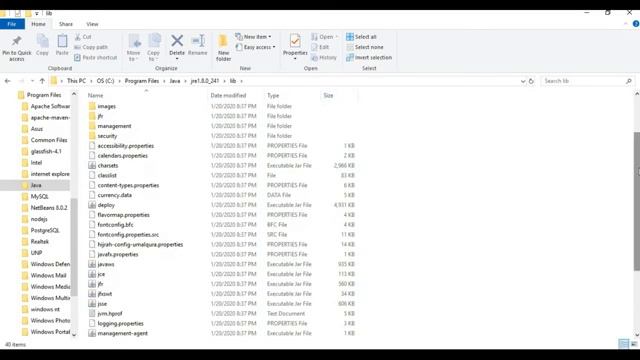Click History in the Open group

click(324, 58)
